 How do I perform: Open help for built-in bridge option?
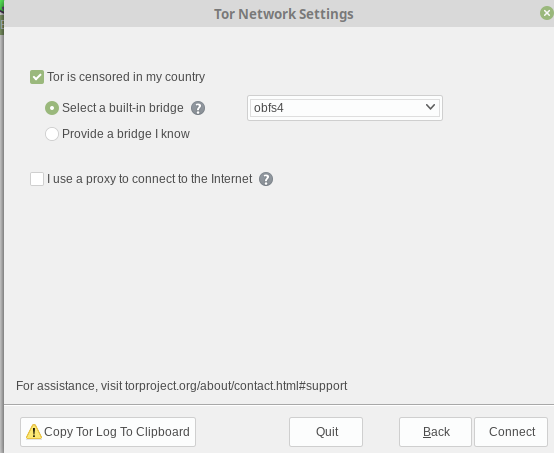pos(198,108)
